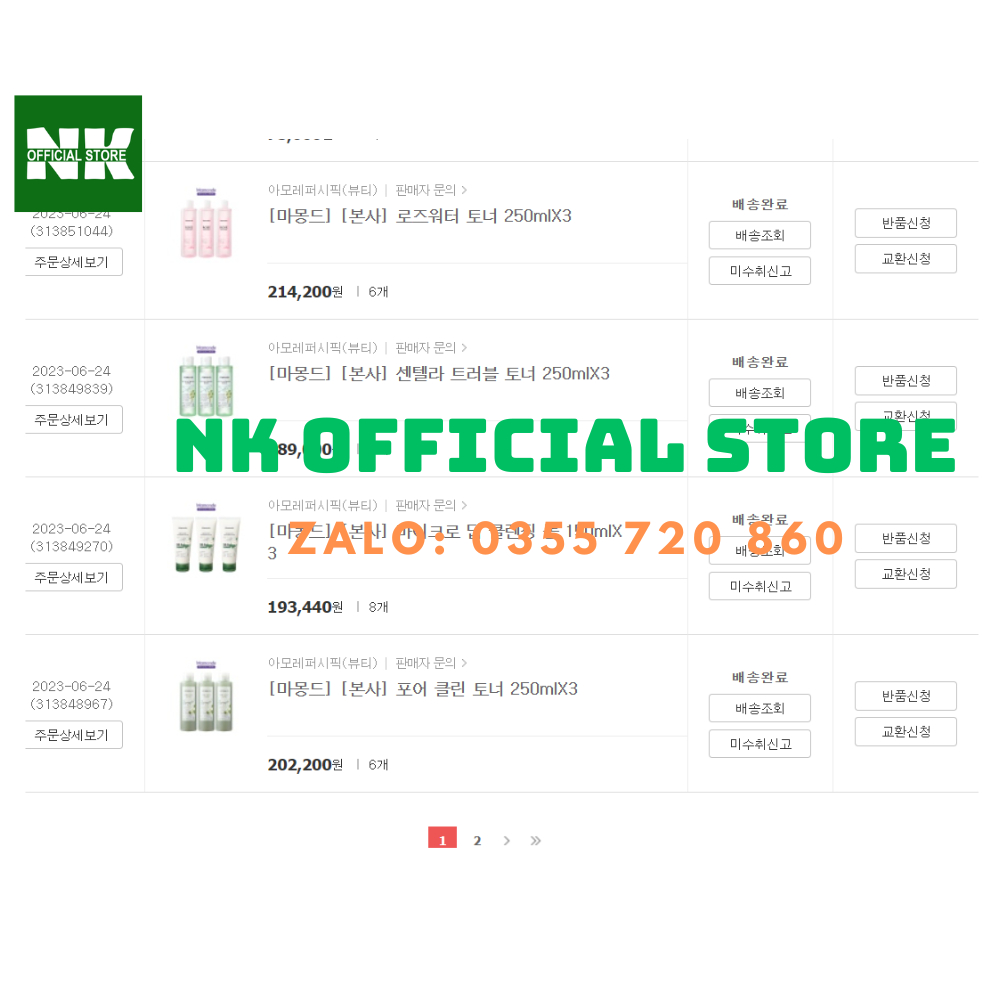Click 미수취신고 for the rose water toner order
The height and width of the screenshot is (1000, 1000).
click(760, 271)
